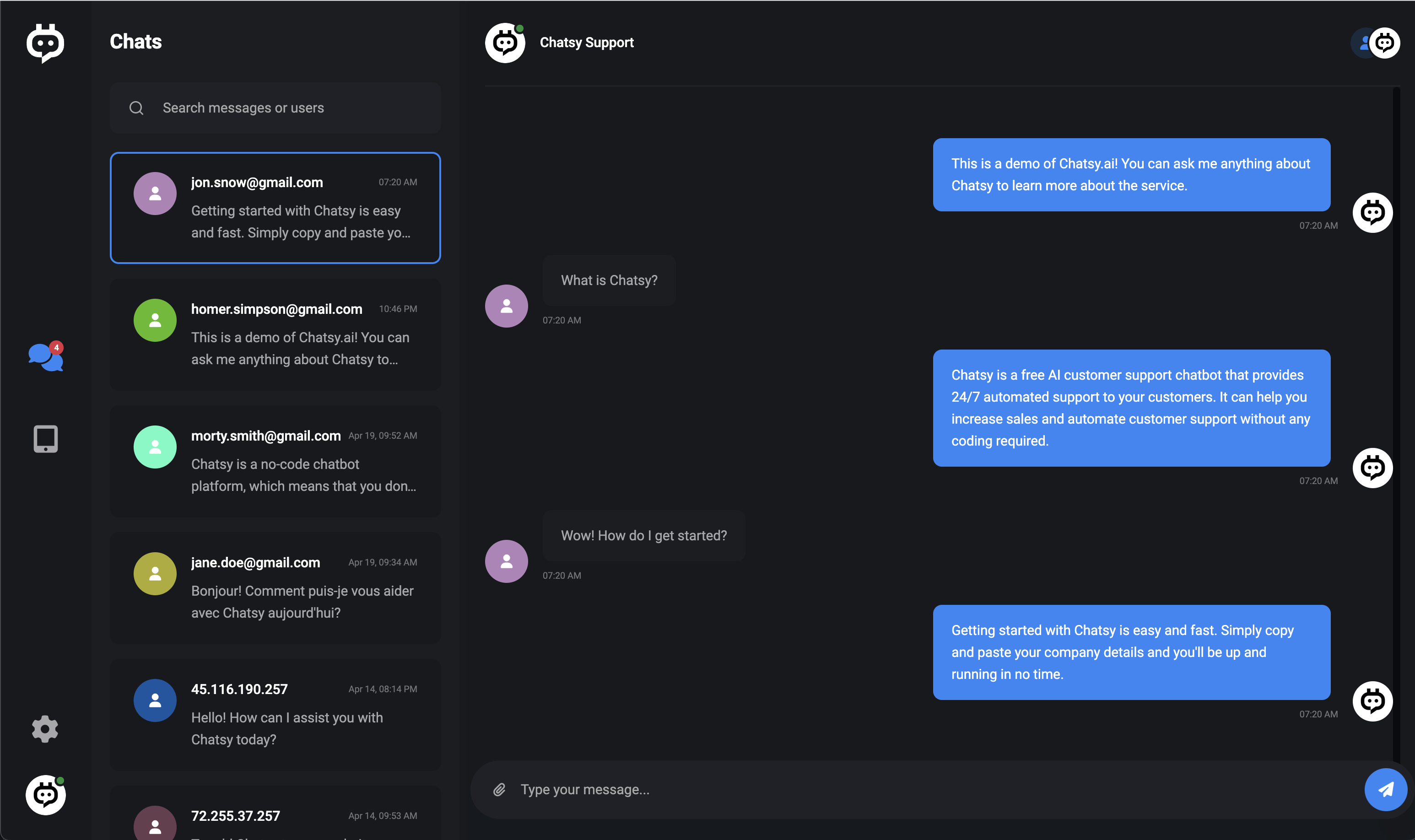Click the chat window vertical scrollbar
1415x840 pixels.
[x=1396, y=396]
